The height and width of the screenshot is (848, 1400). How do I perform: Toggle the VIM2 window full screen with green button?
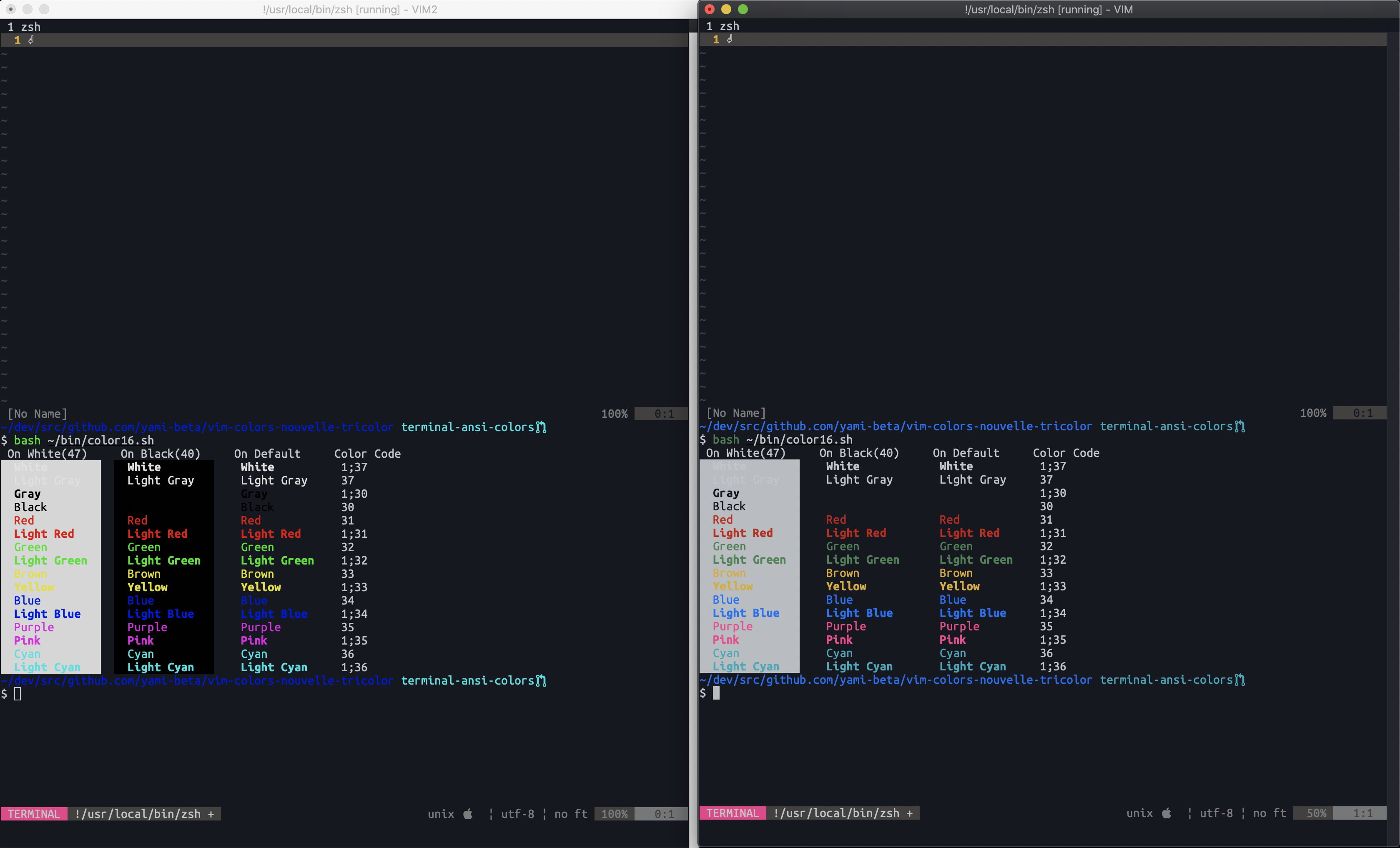pyautogui.click(x=45, y=9)
